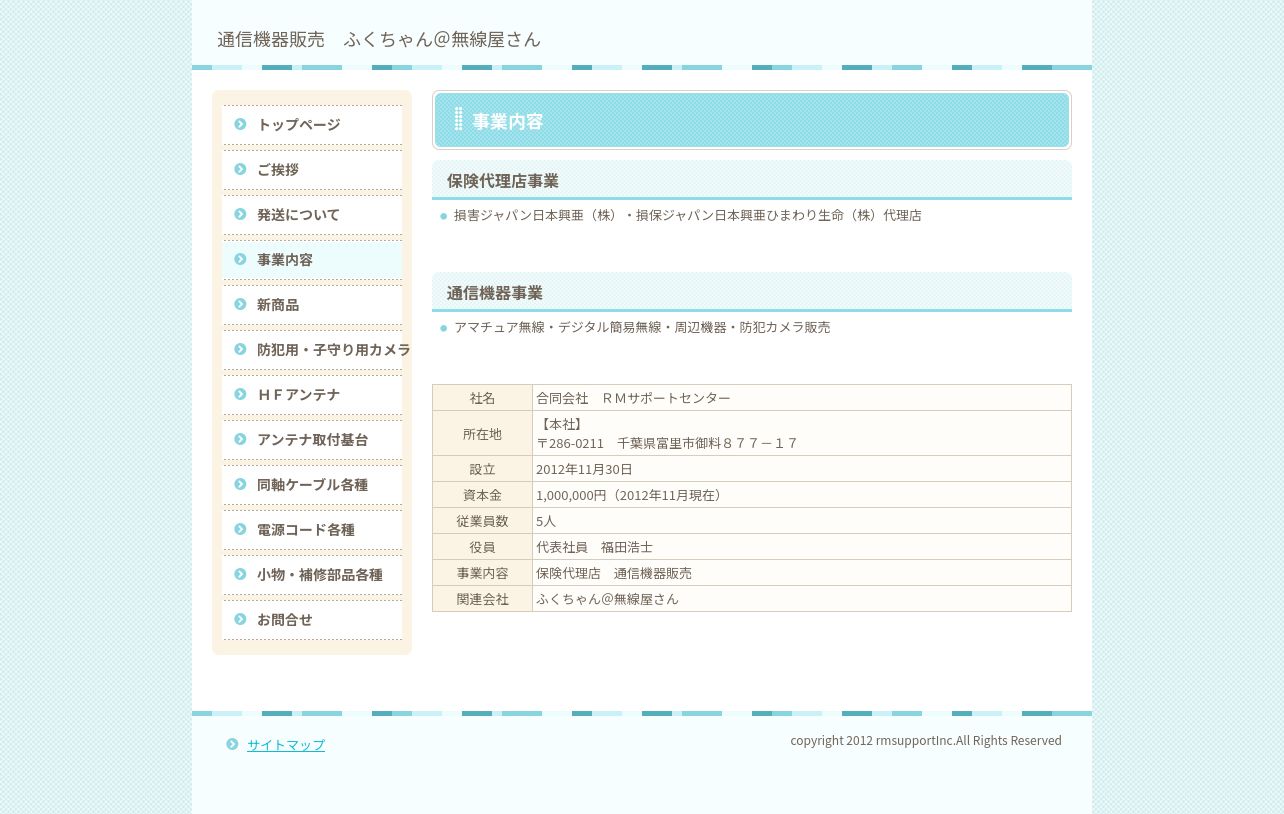This screenshot has width=1284, height=814.
Task: Click arrow icon beside ＨＦアンテナ
Action: [x=240, y=394]
